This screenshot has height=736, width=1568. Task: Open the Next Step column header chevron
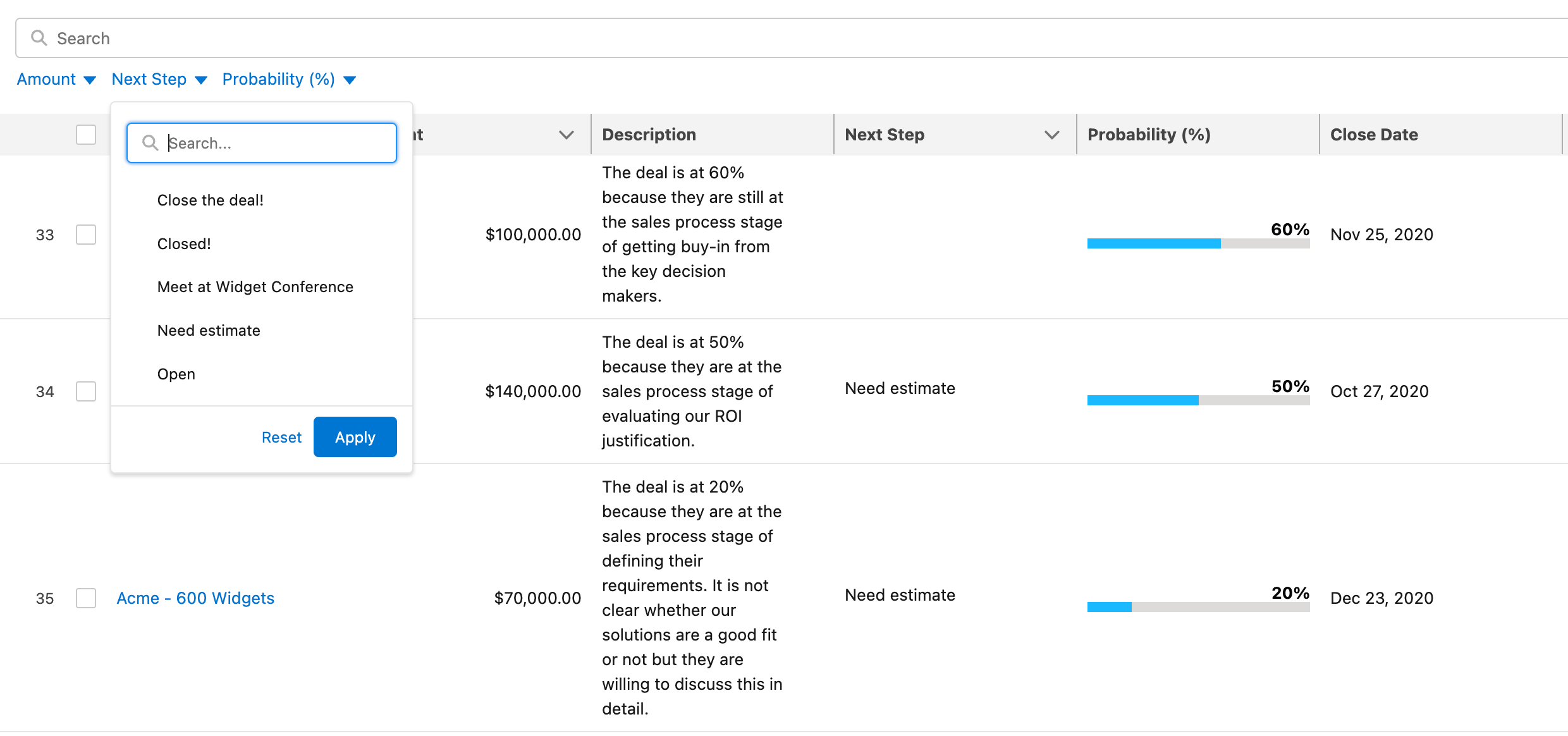pos(1051,135)
